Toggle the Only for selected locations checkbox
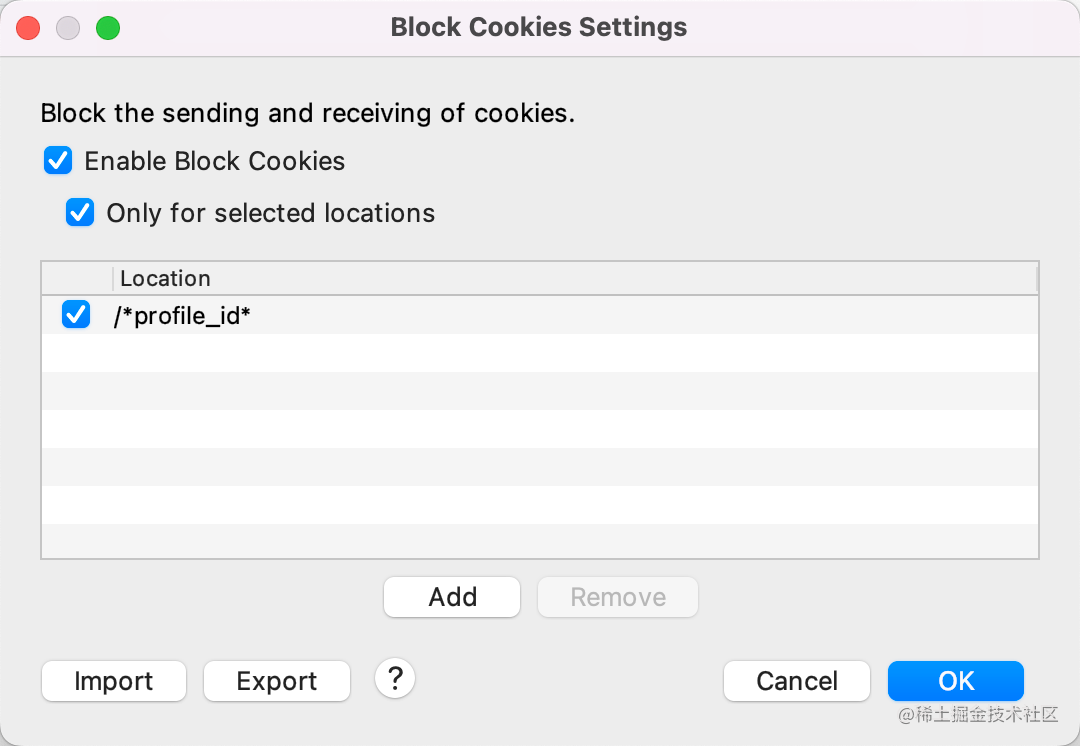The image size is (1080, 746). coord(80,213)
